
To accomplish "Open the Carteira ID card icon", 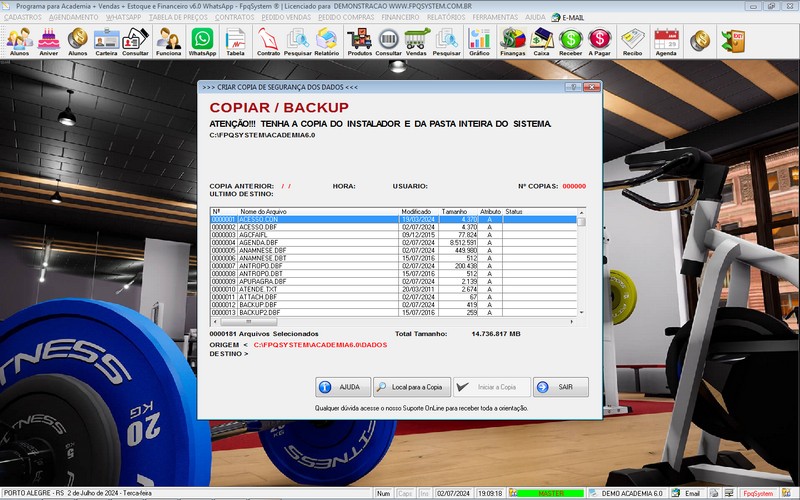I will pos(106,41).
